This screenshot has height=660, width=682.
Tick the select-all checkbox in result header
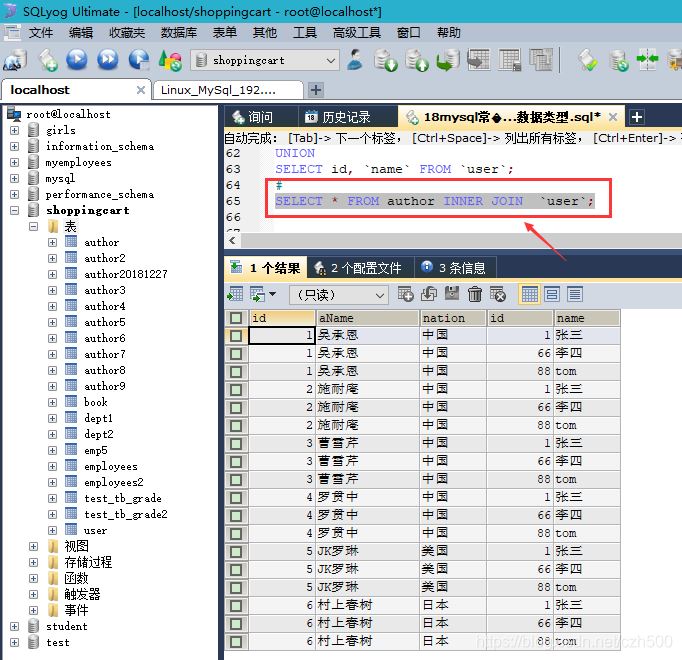235,318
